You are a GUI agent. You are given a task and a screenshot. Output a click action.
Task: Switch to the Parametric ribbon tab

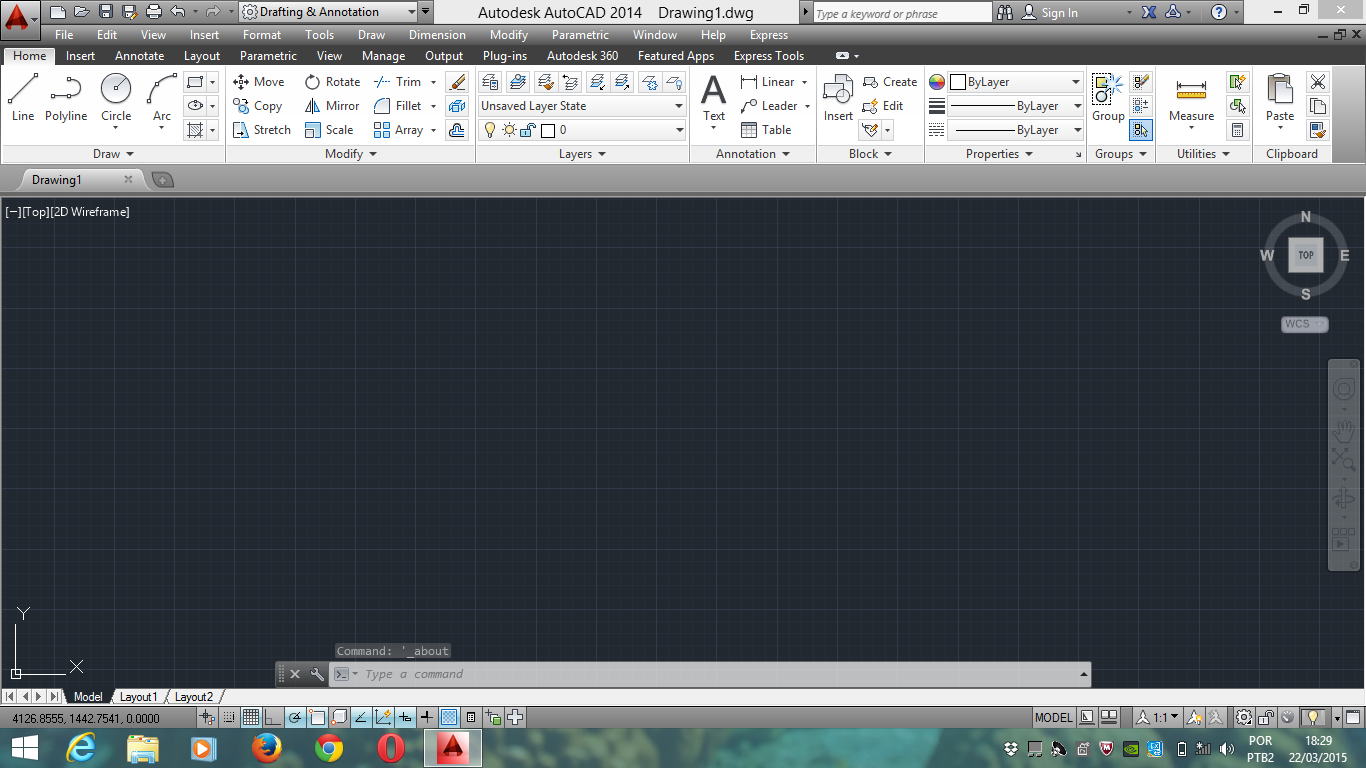(x=268, y=56)
